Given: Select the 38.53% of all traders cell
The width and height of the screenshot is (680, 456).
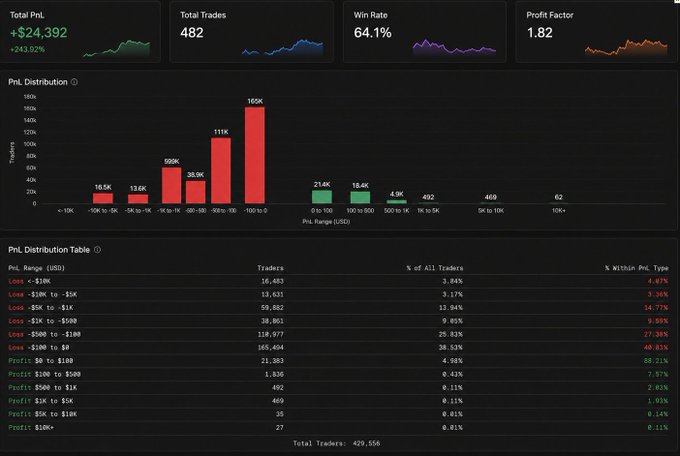Looking at the screenshot, I should click(452, 348).
